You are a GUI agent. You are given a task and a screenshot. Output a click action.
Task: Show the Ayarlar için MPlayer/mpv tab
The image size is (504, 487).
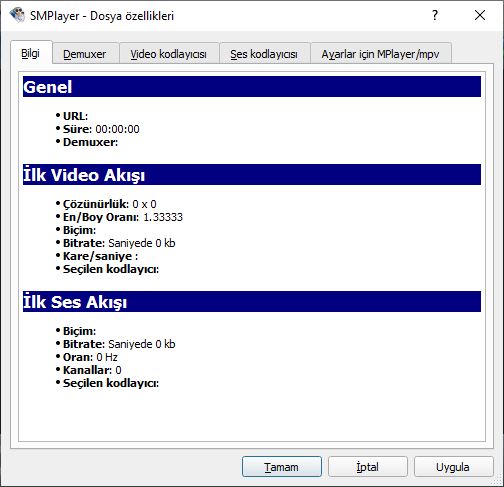tap(380, 54)
